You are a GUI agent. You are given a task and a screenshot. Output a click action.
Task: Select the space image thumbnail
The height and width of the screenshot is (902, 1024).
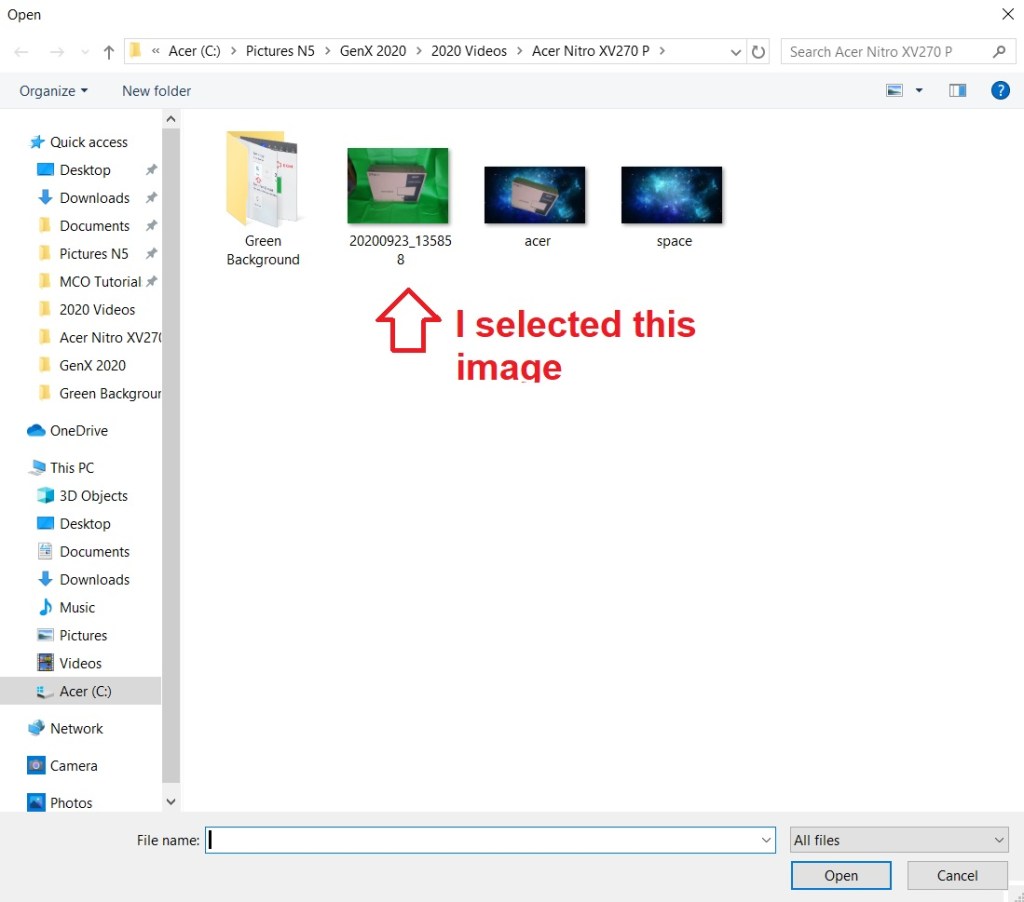coord(672,195)
